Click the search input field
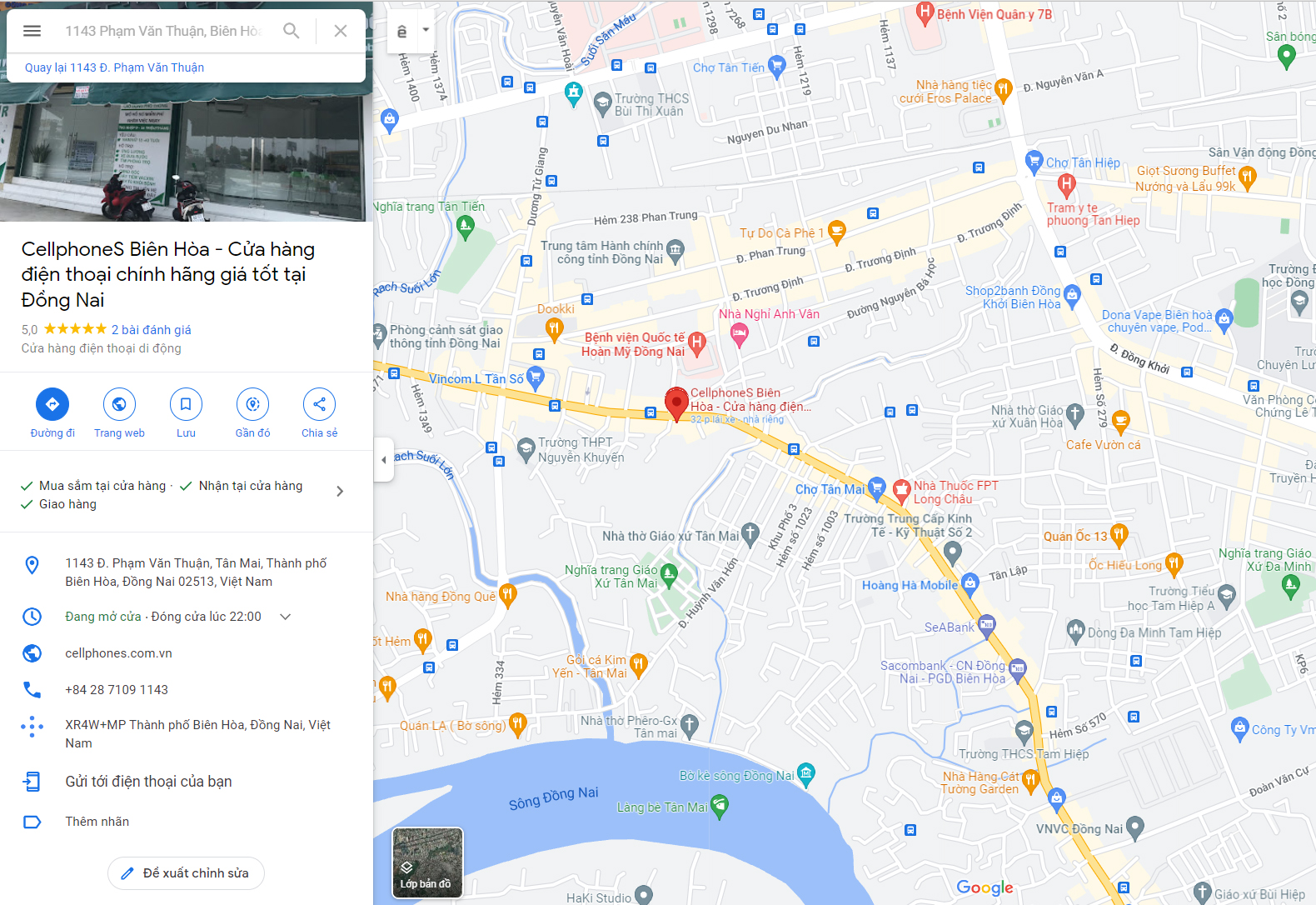The height and width of the screenshot is (905, 1316). pyautogui.click(x=164, y=31)
